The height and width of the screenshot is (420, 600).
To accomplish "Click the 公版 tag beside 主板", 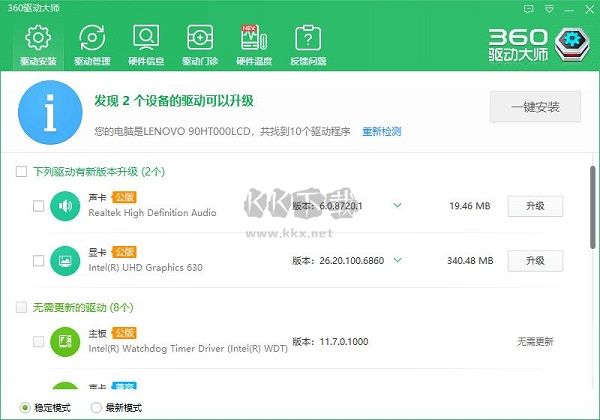I will 124,333.
